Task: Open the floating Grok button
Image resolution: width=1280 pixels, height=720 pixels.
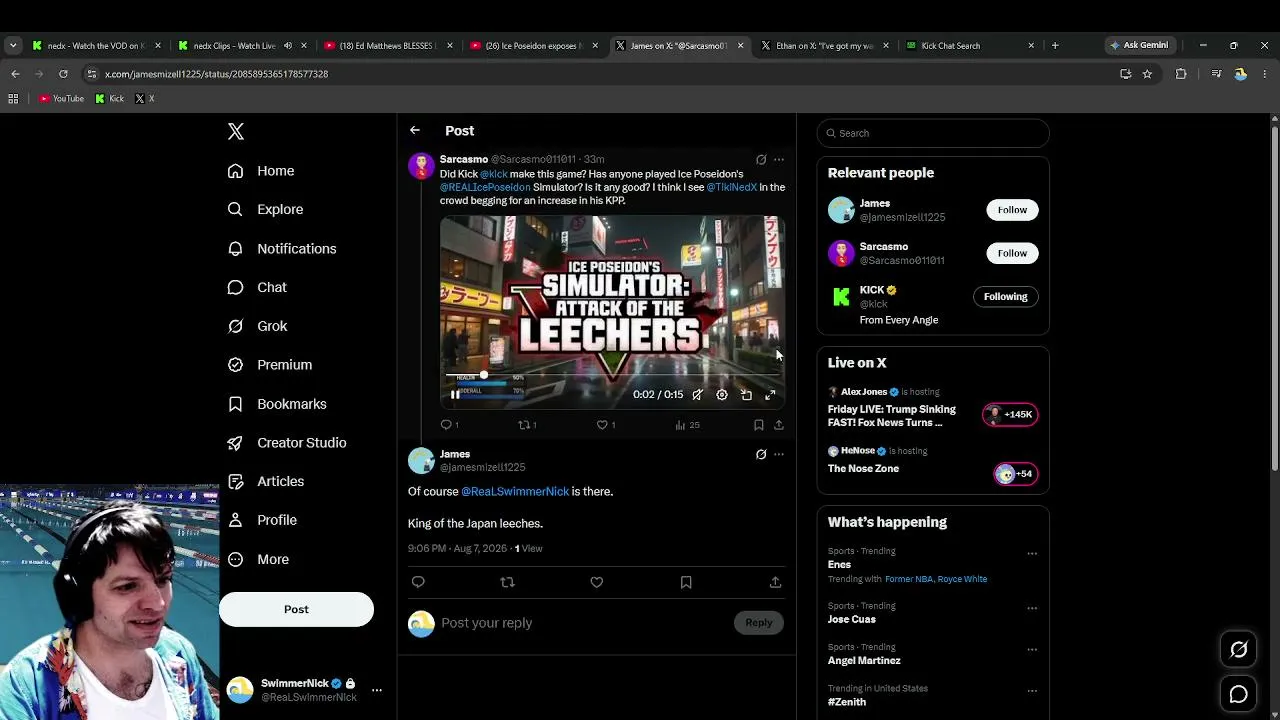Action: pyautogui.click(x=1238, y=650)
